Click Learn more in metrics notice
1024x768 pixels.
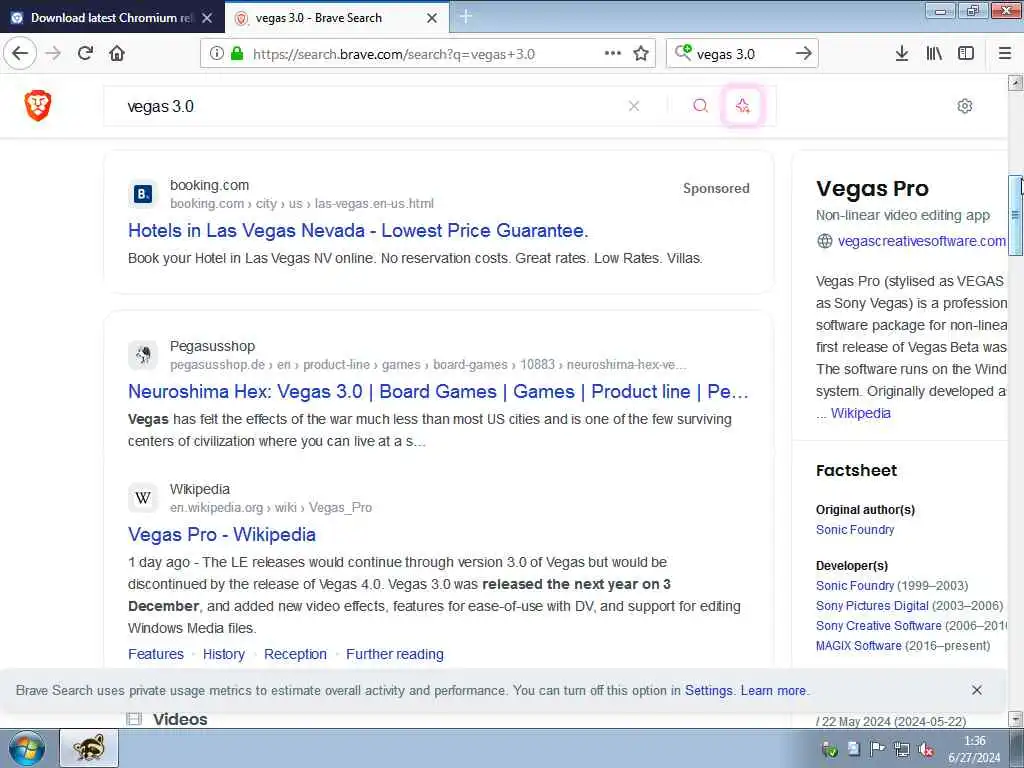pos(773,690)
